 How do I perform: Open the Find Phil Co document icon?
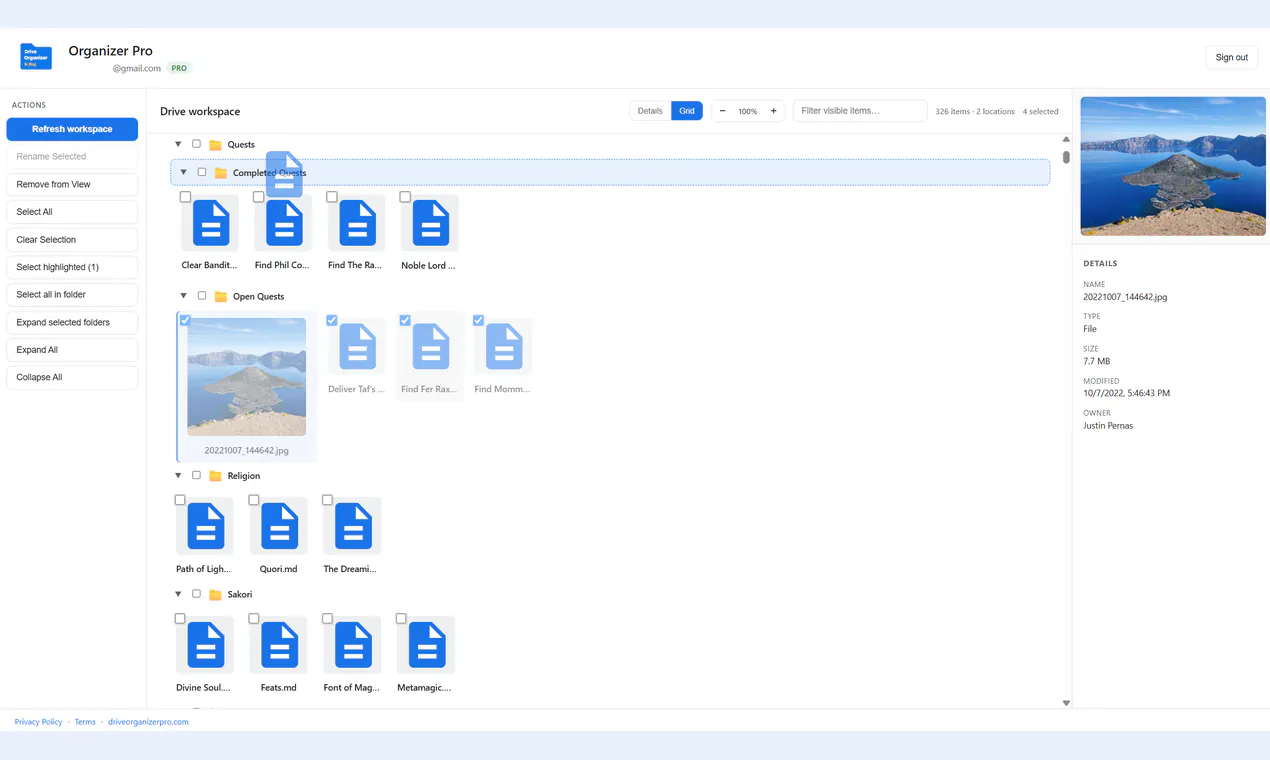coord(284,223)
